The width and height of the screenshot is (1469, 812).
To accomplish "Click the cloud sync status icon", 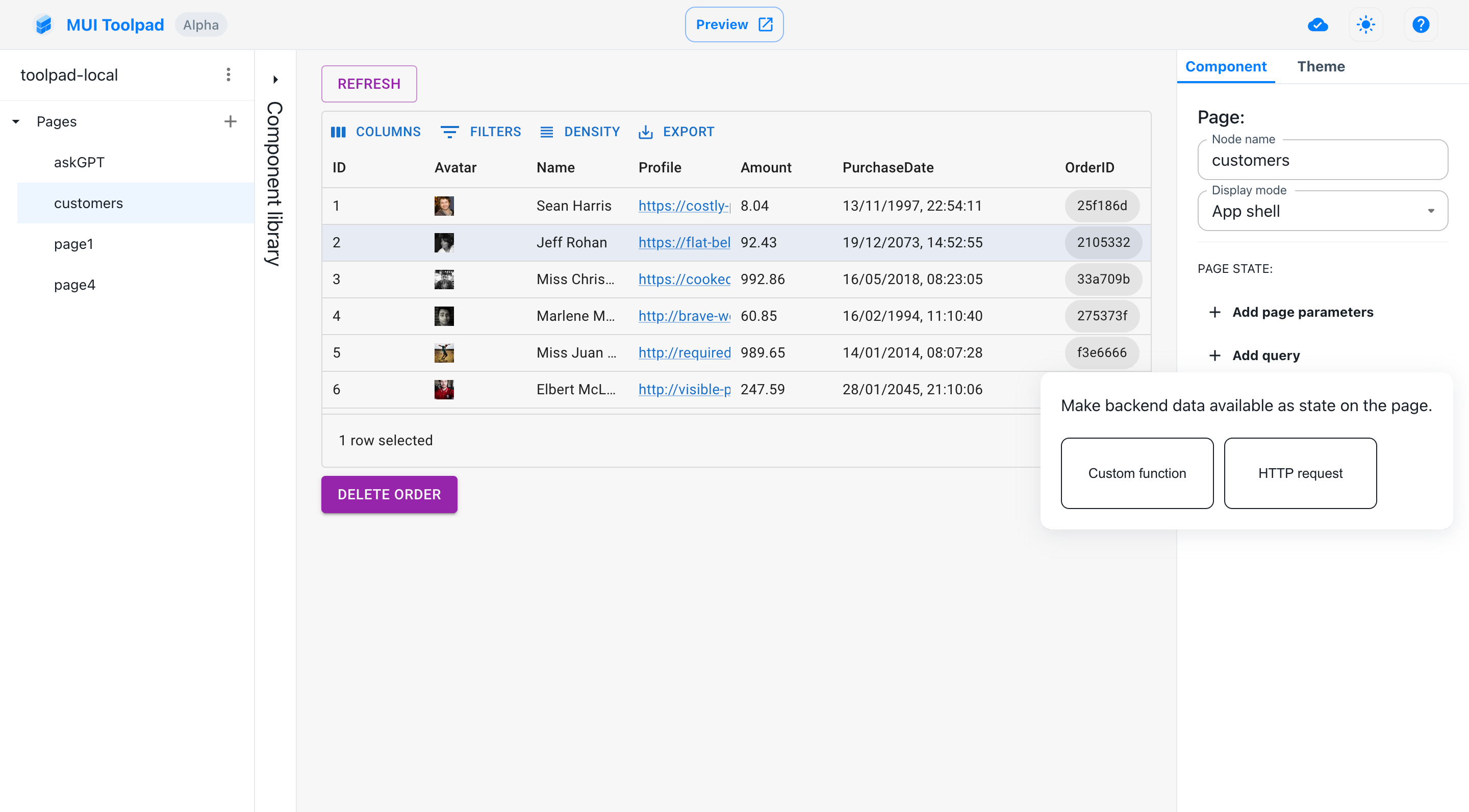I will click(x=1318, y=24).
